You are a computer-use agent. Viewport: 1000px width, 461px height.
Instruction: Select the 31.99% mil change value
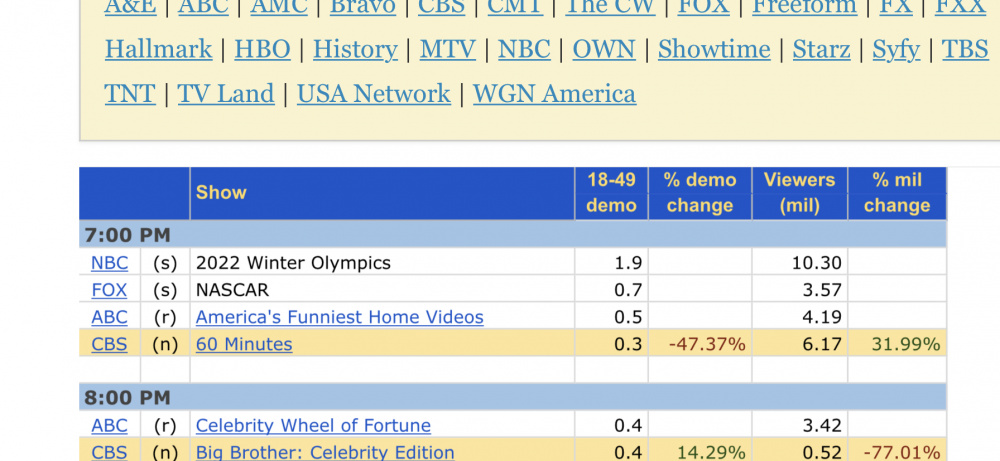(906, 344)
